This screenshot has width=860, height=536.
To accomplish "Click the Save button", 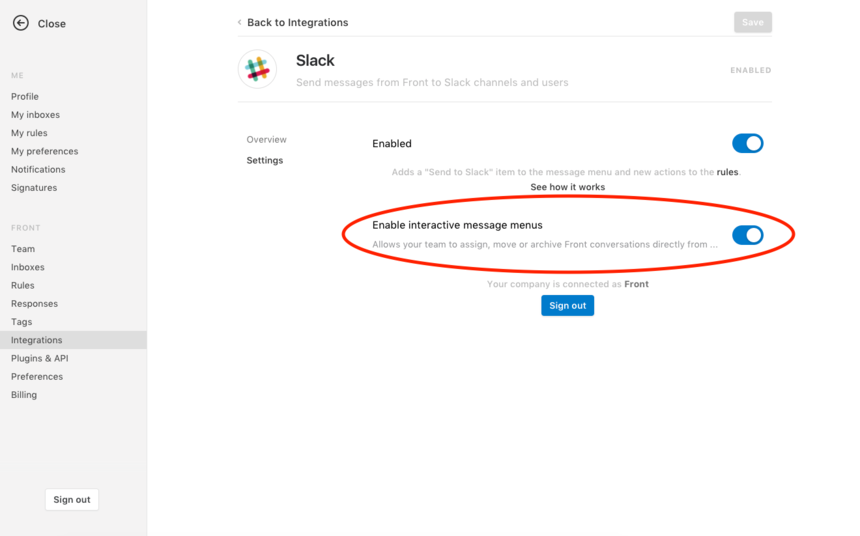I will tap(752, 22).
